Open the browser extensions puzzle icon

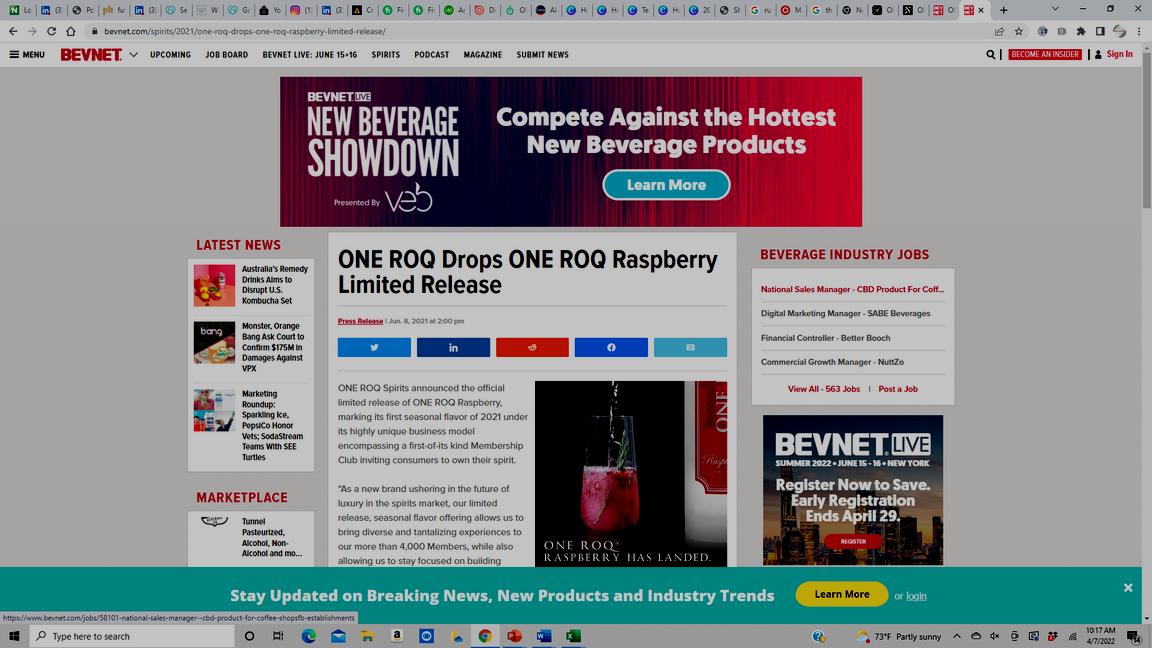pos(1081,32)
